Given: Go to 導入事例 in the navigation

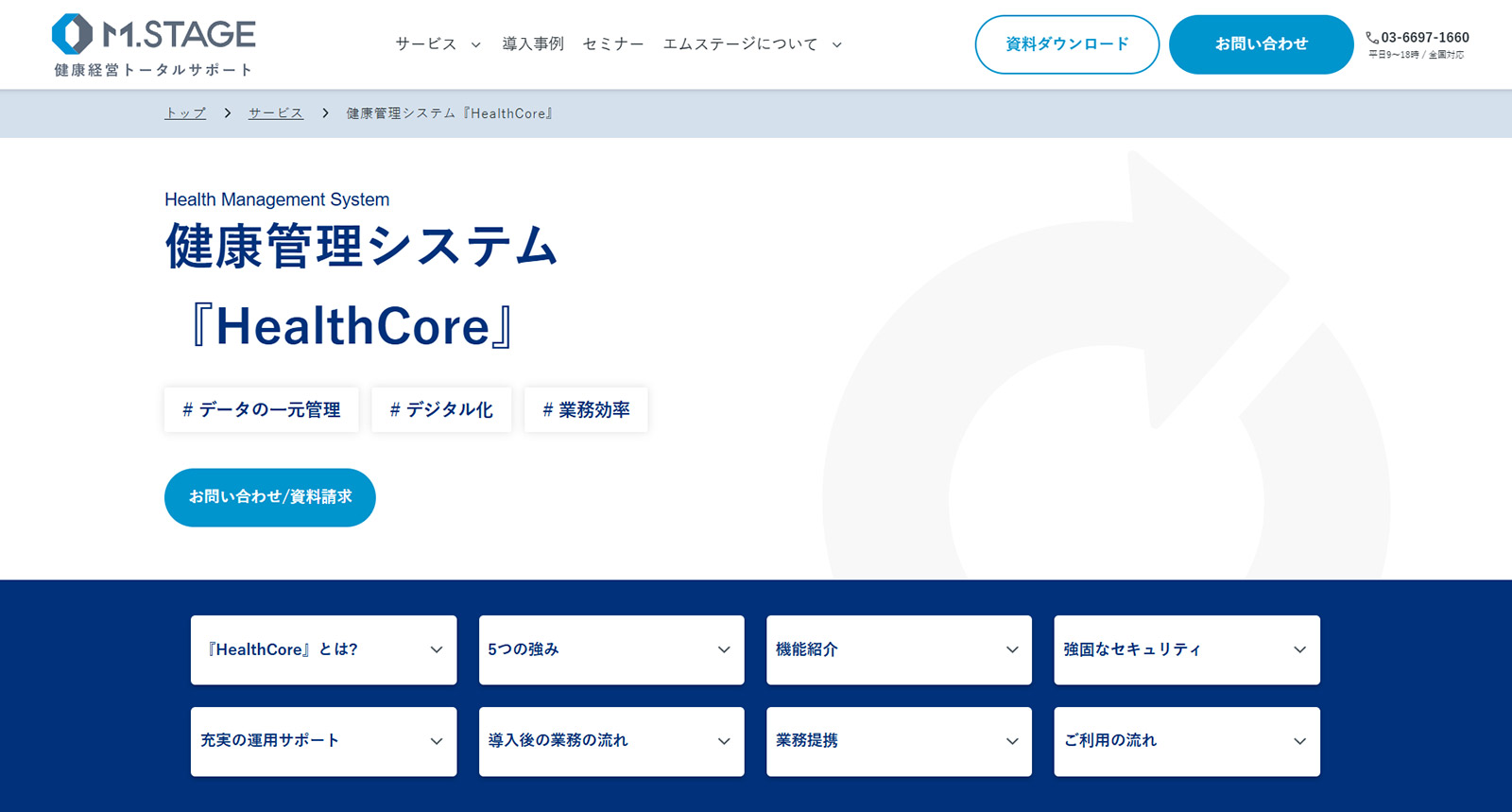Looking at the screenshot, I should [x=532, y=43].
